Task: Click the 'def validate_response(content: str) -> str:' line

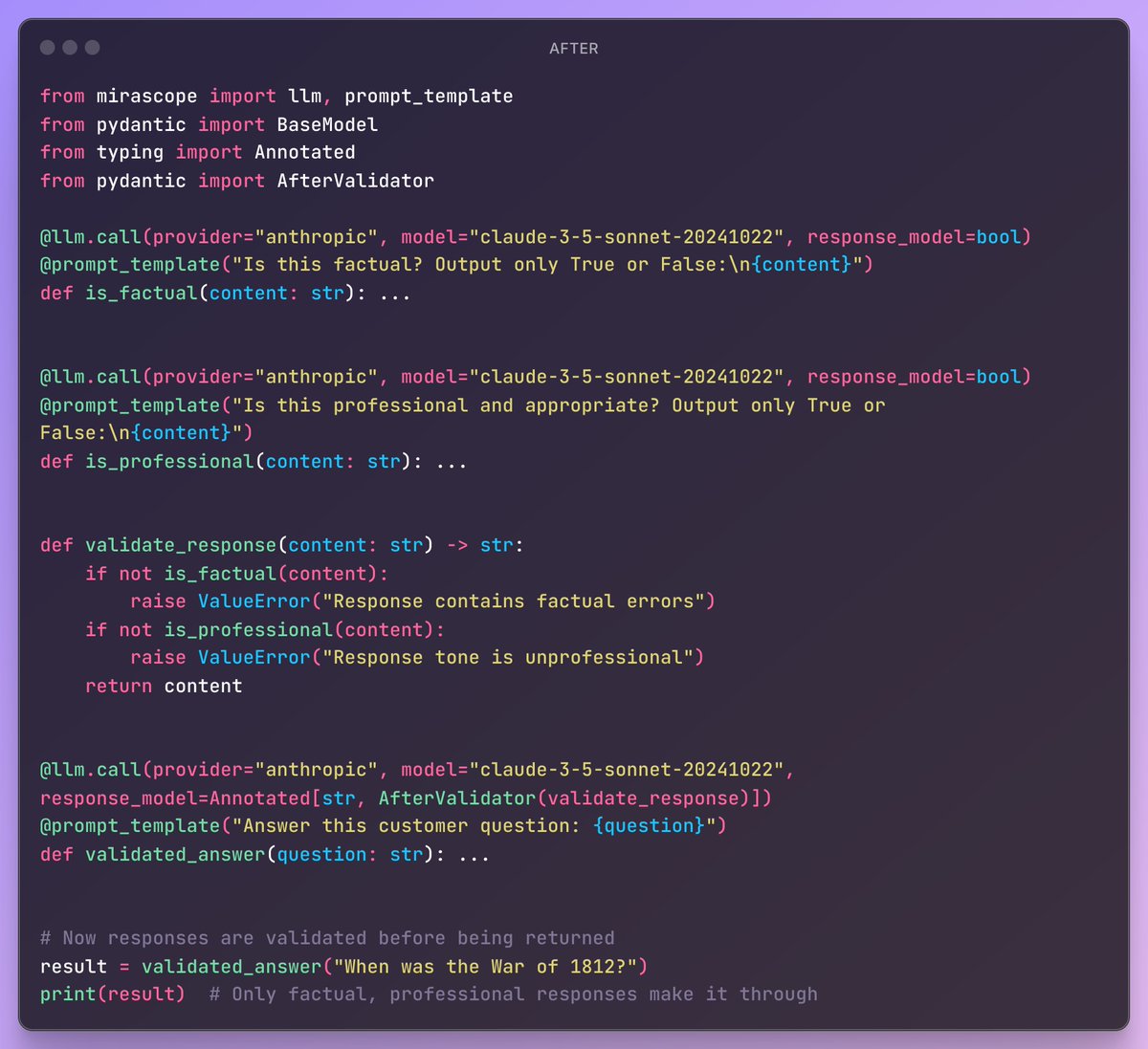Action: [x=282, y=545]
